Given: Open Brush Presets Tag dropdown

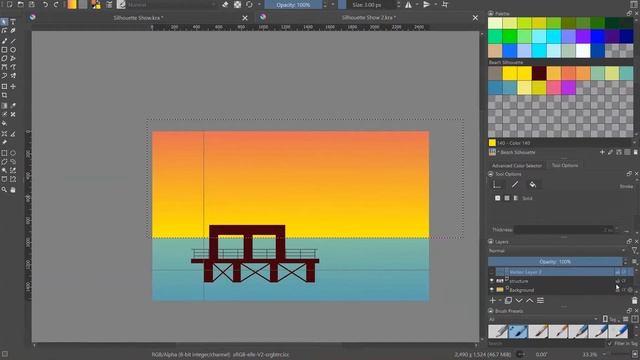Looking at the screenshot, I should [611, 319].
